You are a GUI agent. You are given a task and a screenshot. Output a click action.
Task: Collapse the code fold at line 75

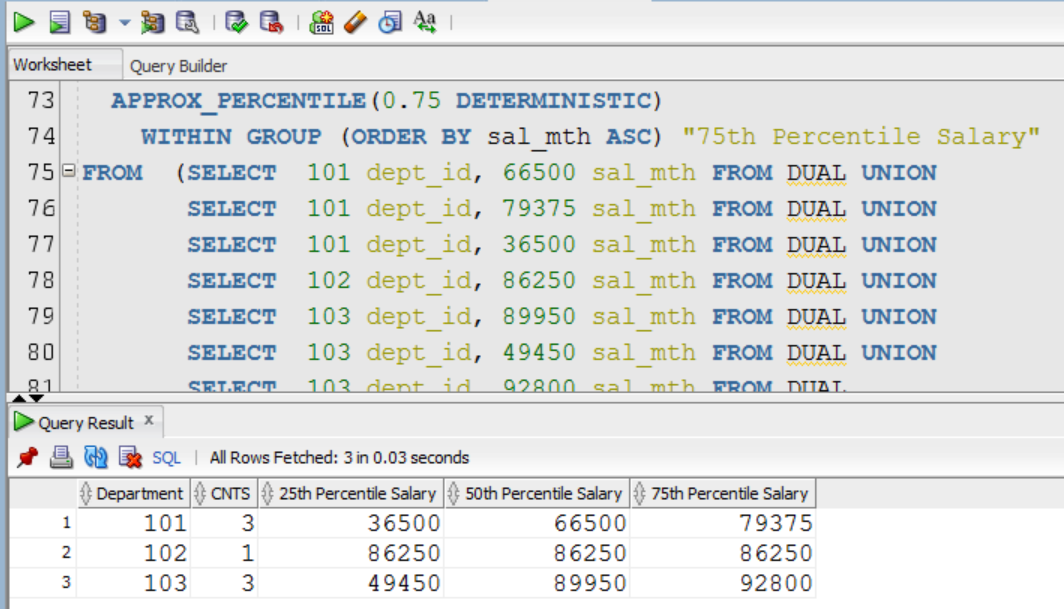tap(69, 170)
